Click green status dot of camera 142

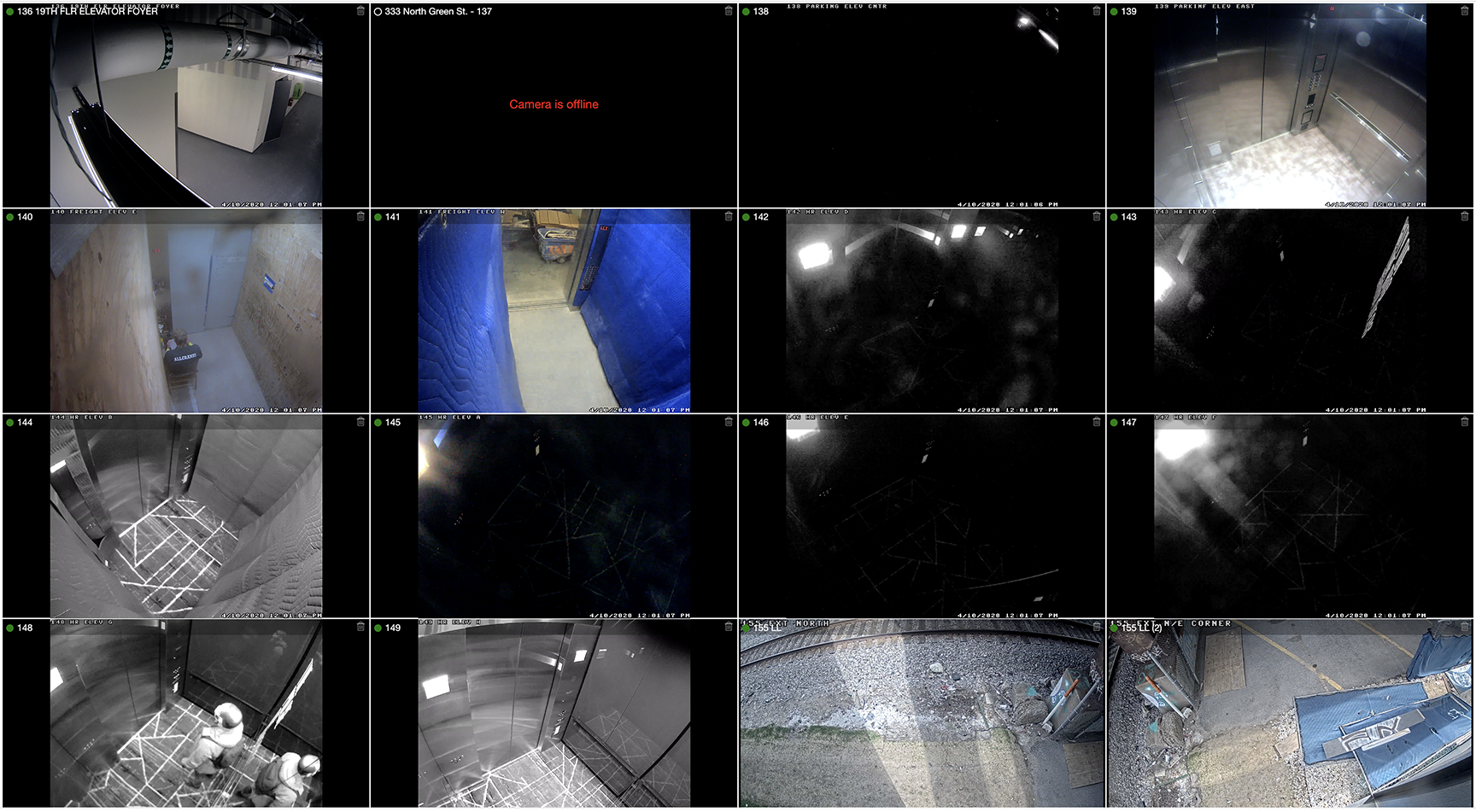coord(746,217)
